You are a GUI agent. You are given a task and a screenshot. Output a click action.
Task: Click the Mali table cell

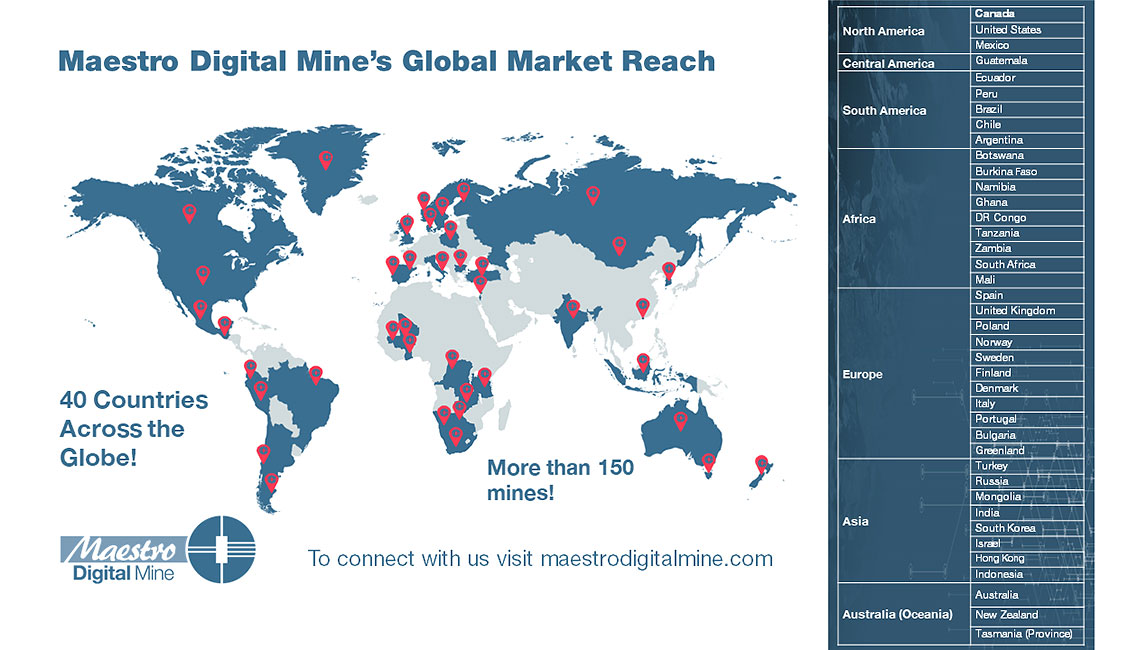pos(1027,280)
